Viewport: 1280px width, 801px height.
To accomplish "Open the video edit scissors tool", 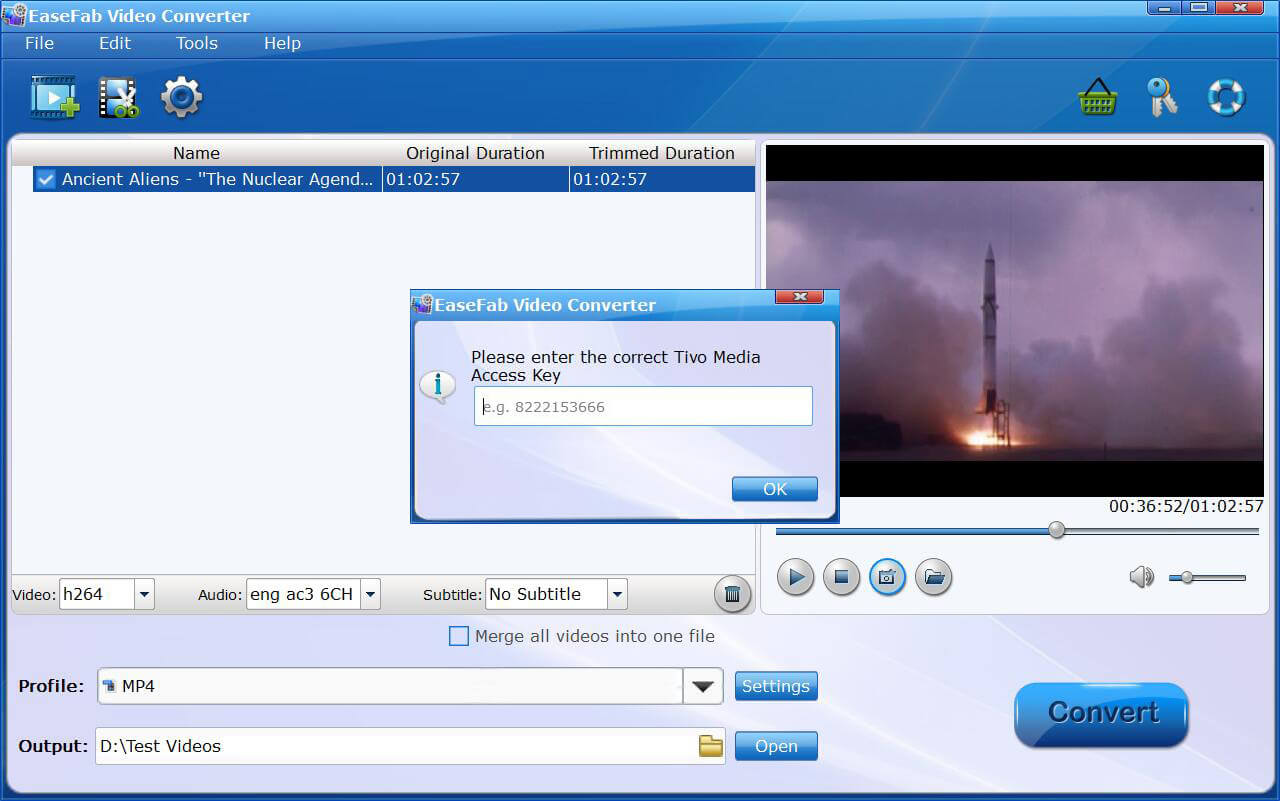I will (x=118, y=97).
